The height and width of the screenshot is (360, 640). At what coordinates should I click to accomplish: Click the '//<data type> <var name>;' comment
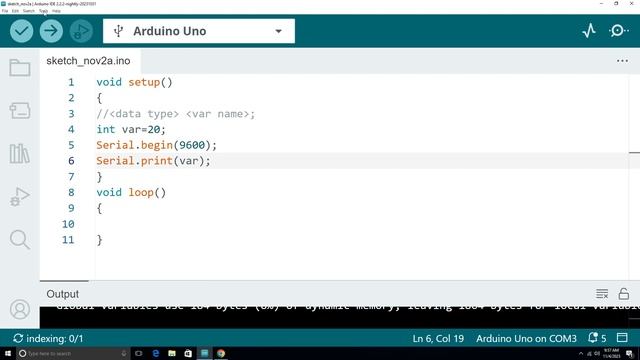coord(176,114)
